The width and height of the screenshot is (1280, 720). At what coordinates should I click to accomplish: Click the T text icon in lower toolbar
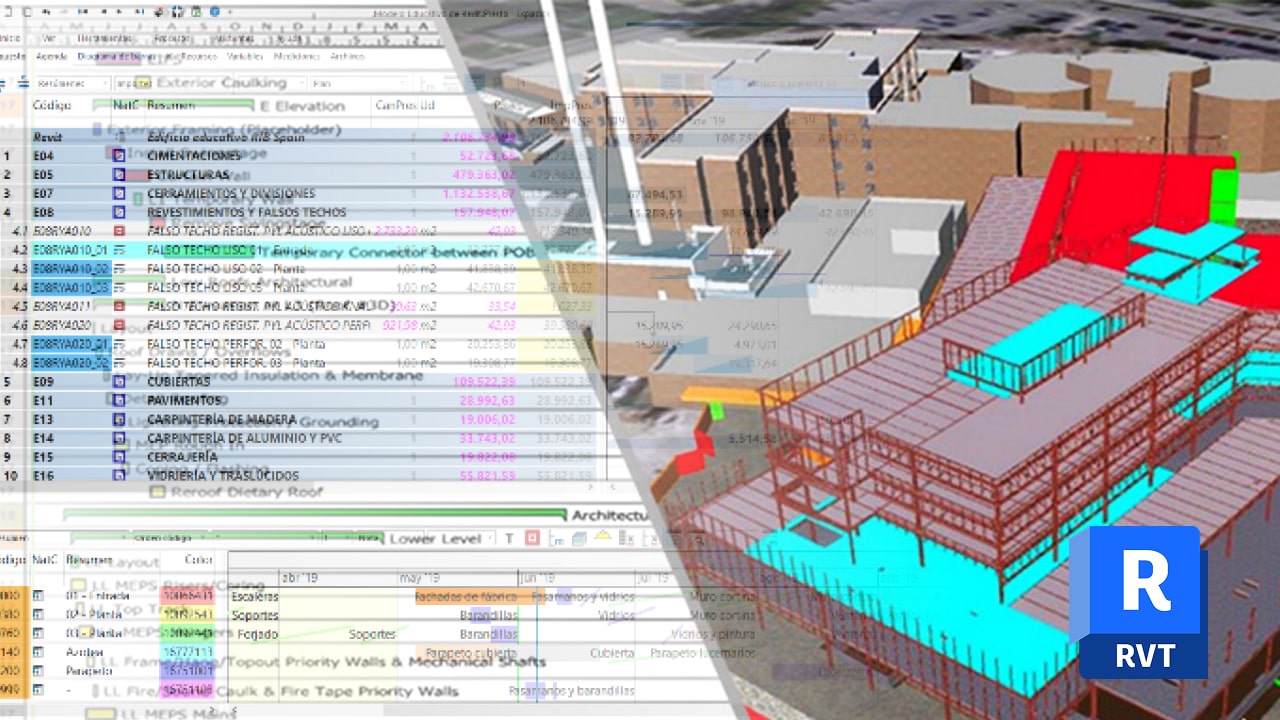509,539
